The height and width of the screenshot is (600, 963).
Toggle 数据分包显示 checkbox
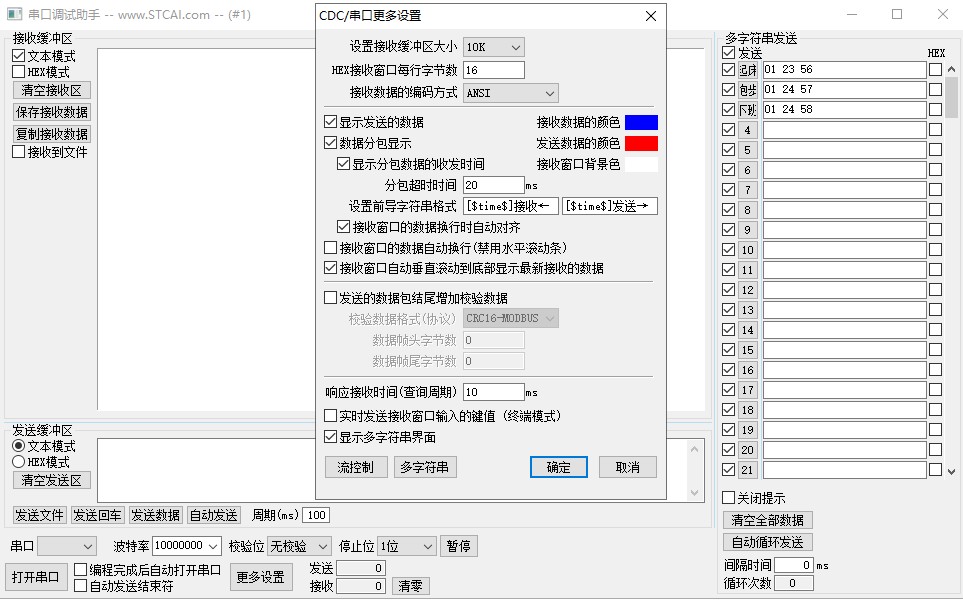(x=330, y=143)
